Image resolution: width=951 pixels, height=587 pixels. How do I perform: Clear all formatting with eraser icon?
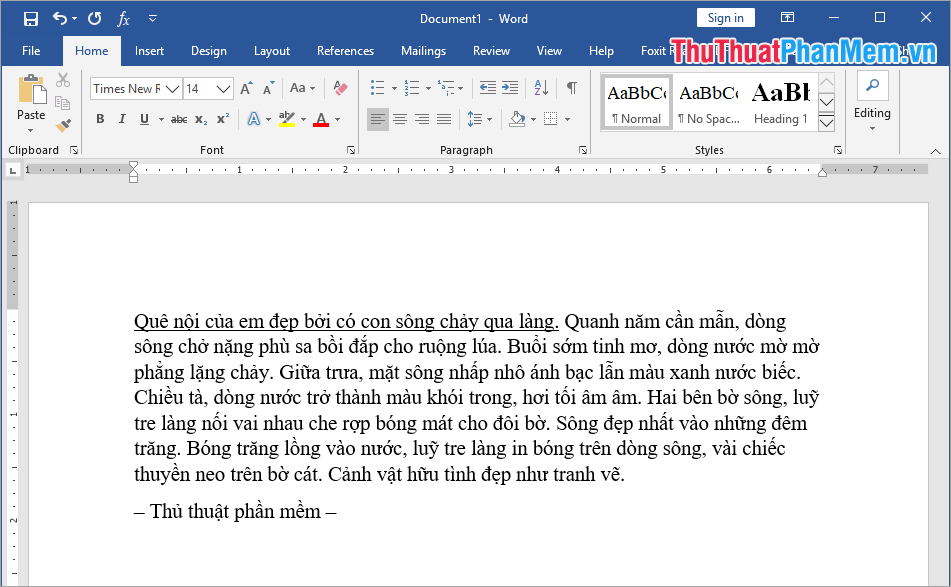(x=340, y=89)
